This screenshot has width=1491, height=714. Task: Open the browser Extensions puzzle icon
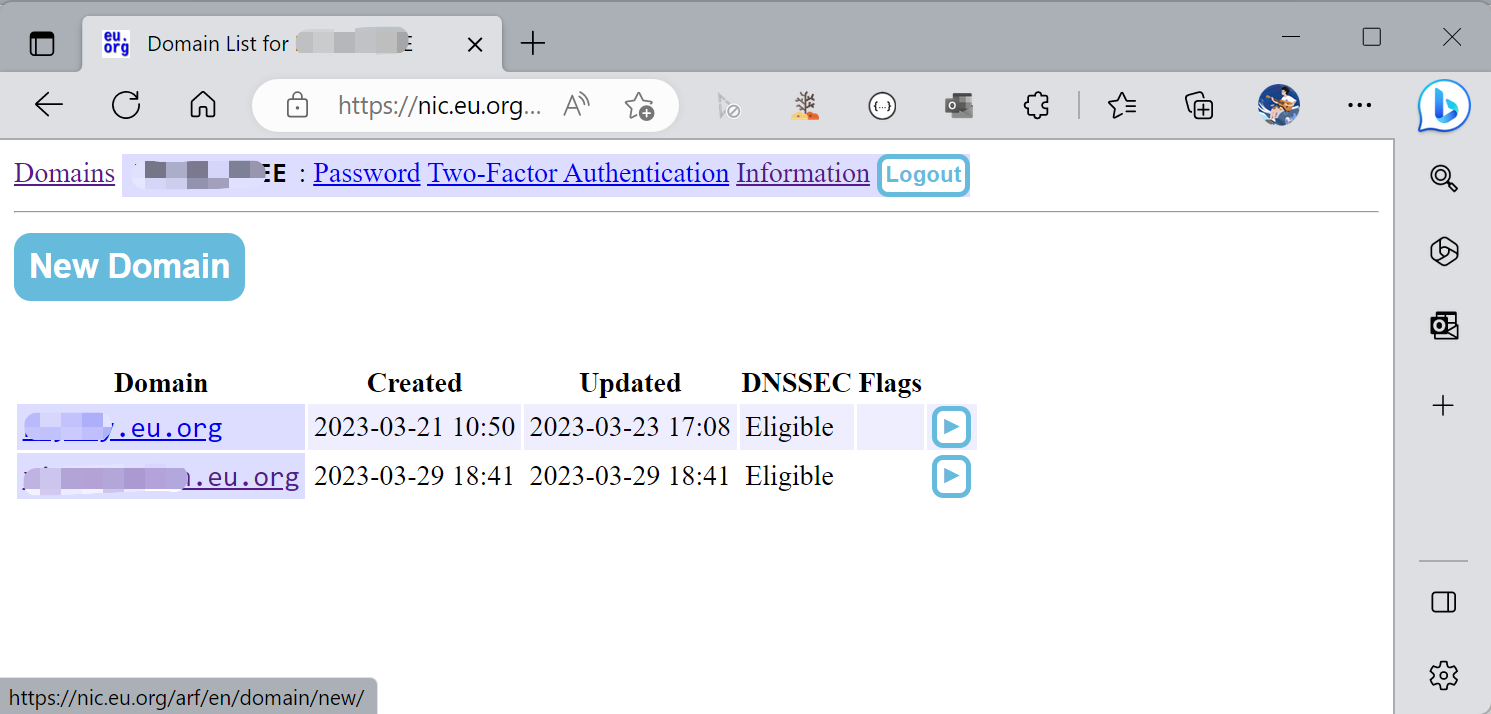[1036, 105]
